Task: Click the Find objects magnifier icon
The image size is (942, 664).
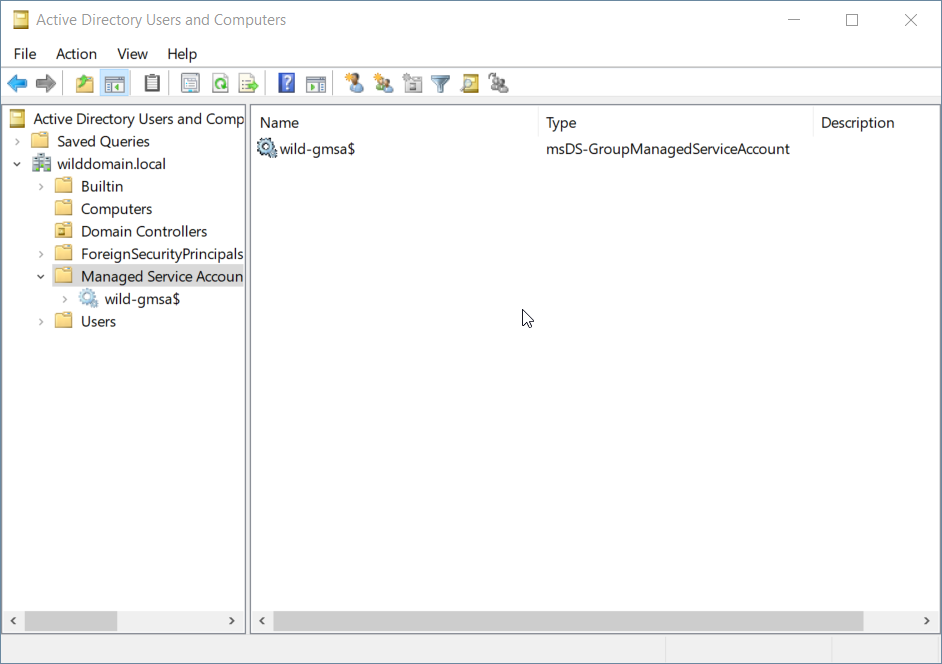Action: pos(470,84)
